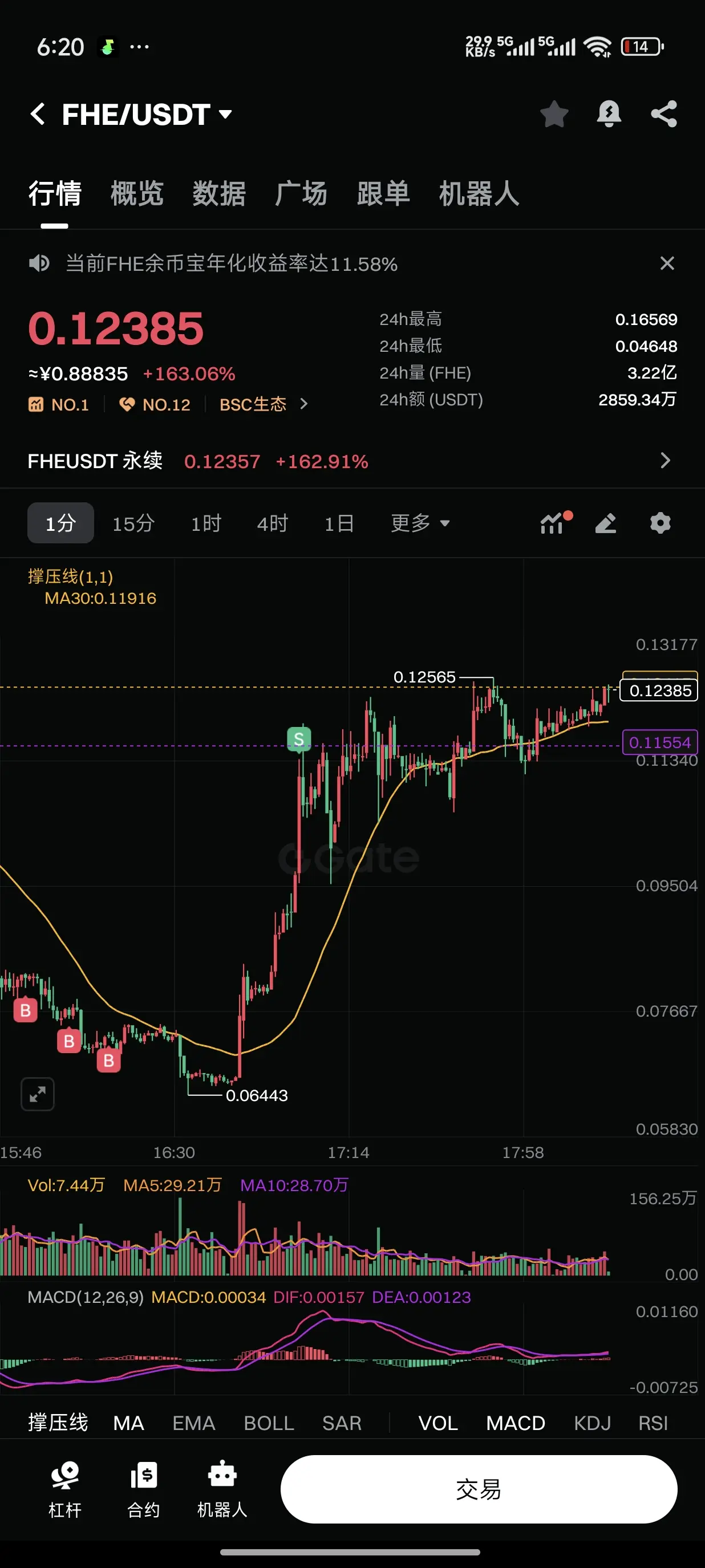Enable the BOLL overlay indicator
Image resolution: width=705 pixels, height=1568 pixels.
(269, 1423)
